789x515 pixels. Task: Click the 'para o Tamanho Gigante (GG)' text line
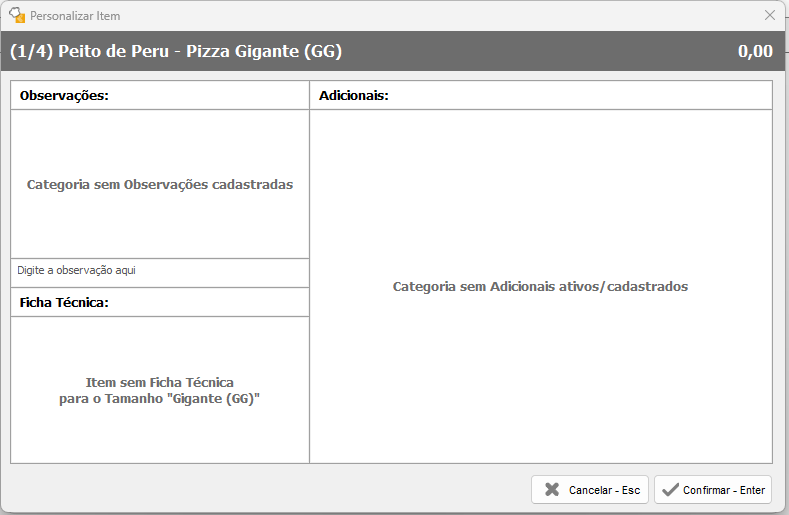pos(160,399)
